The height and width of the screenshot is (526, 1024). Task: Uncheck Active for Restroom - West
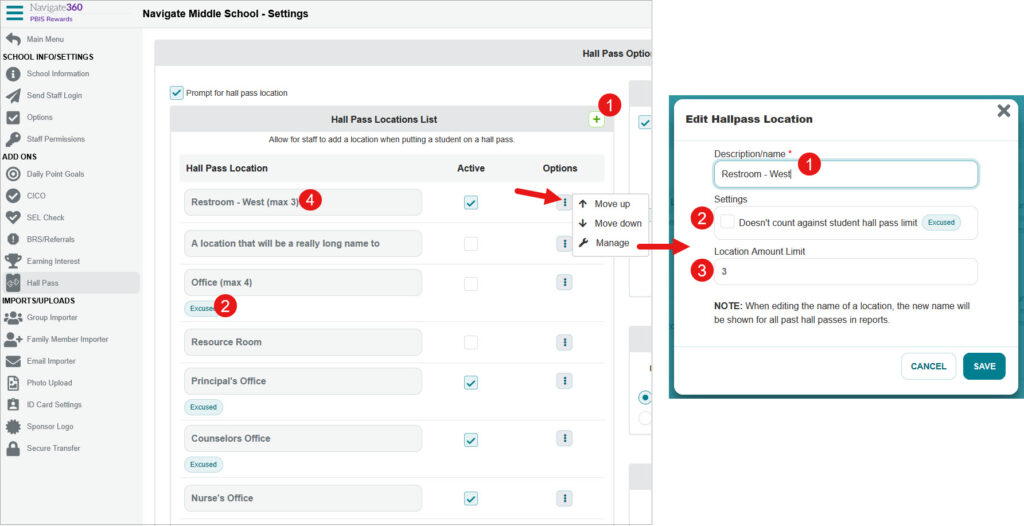[471, 203]
